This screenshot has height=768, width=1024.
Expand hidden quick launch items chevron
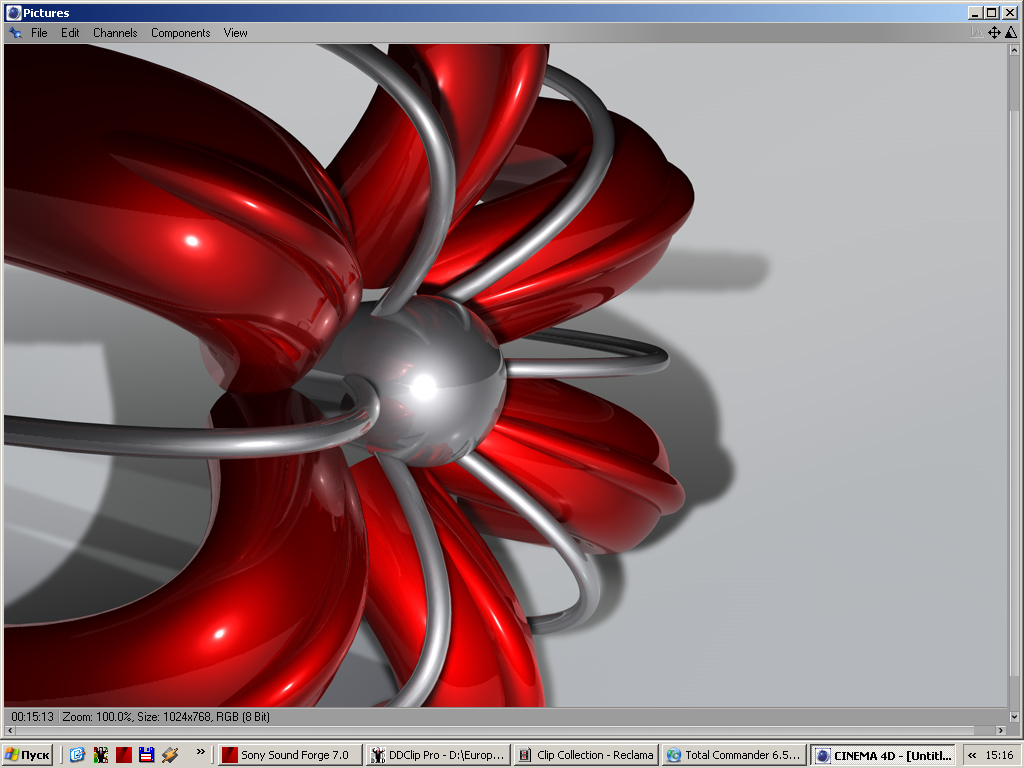coord(200,751)
